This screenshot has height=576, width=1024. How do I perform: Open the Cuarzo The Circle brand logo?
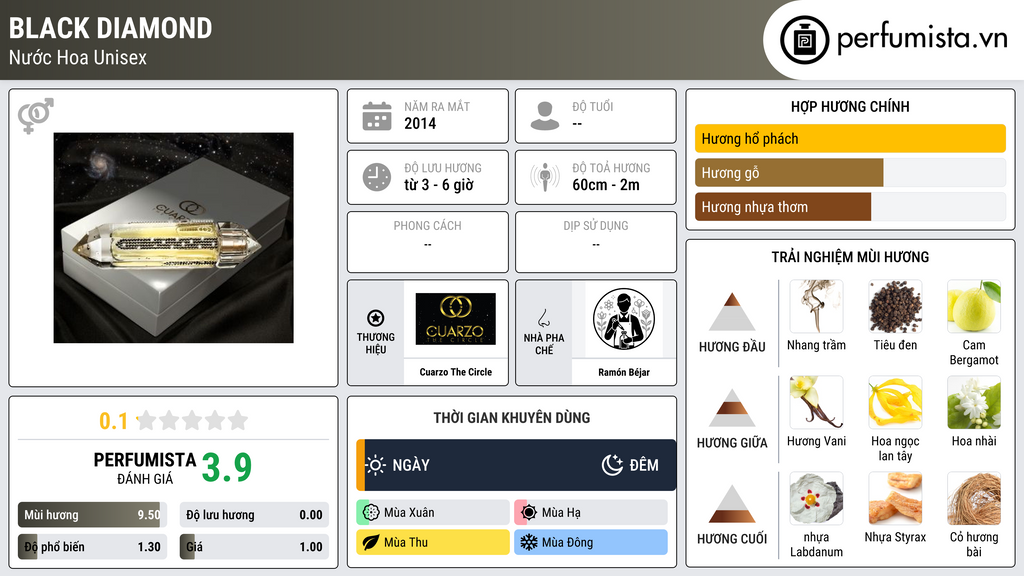pos(455,319)
